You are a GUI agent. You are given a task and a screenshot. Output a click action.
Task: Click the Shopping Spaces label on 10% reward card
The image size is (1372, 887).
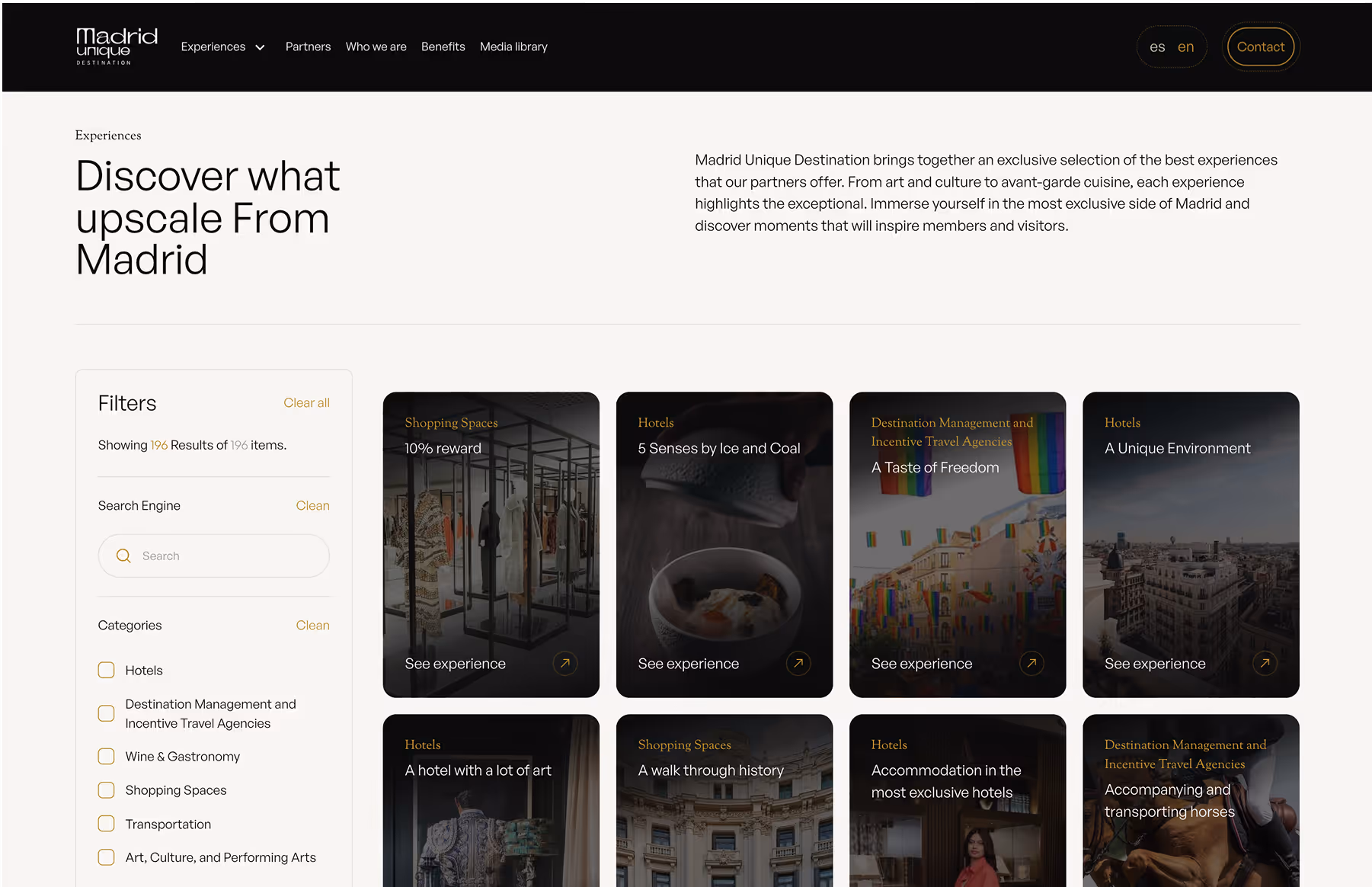451,422
